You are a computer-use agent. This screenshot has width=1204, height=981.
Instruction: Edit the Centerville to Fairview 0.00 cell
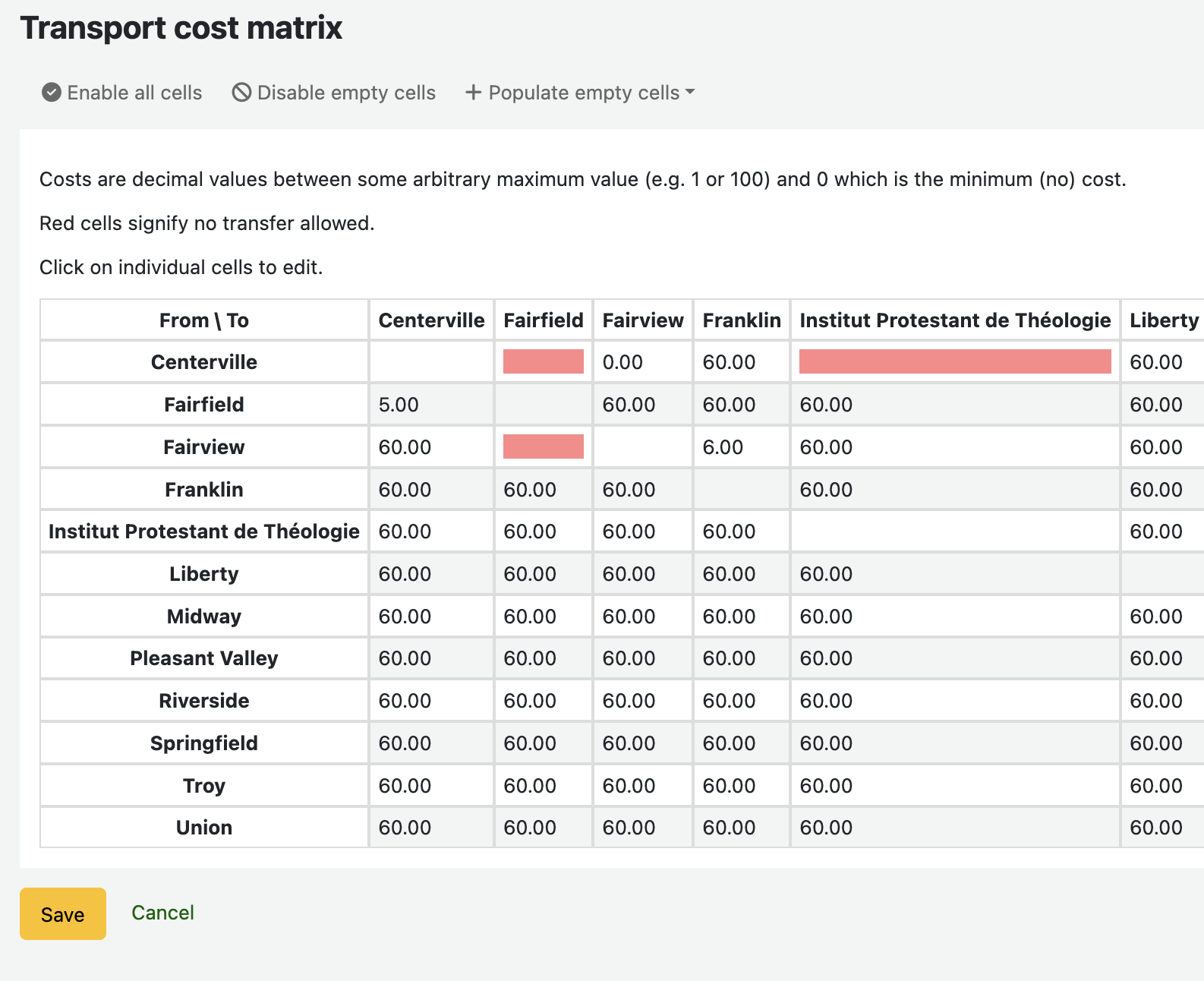(x=642, y=362)
